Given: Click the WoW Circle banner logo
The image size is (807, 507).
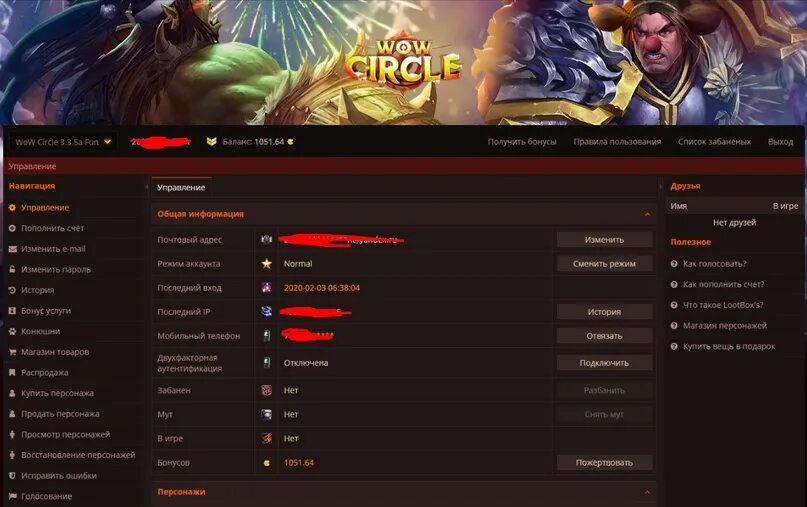Looking at the screenshot, I should point(404,62).
